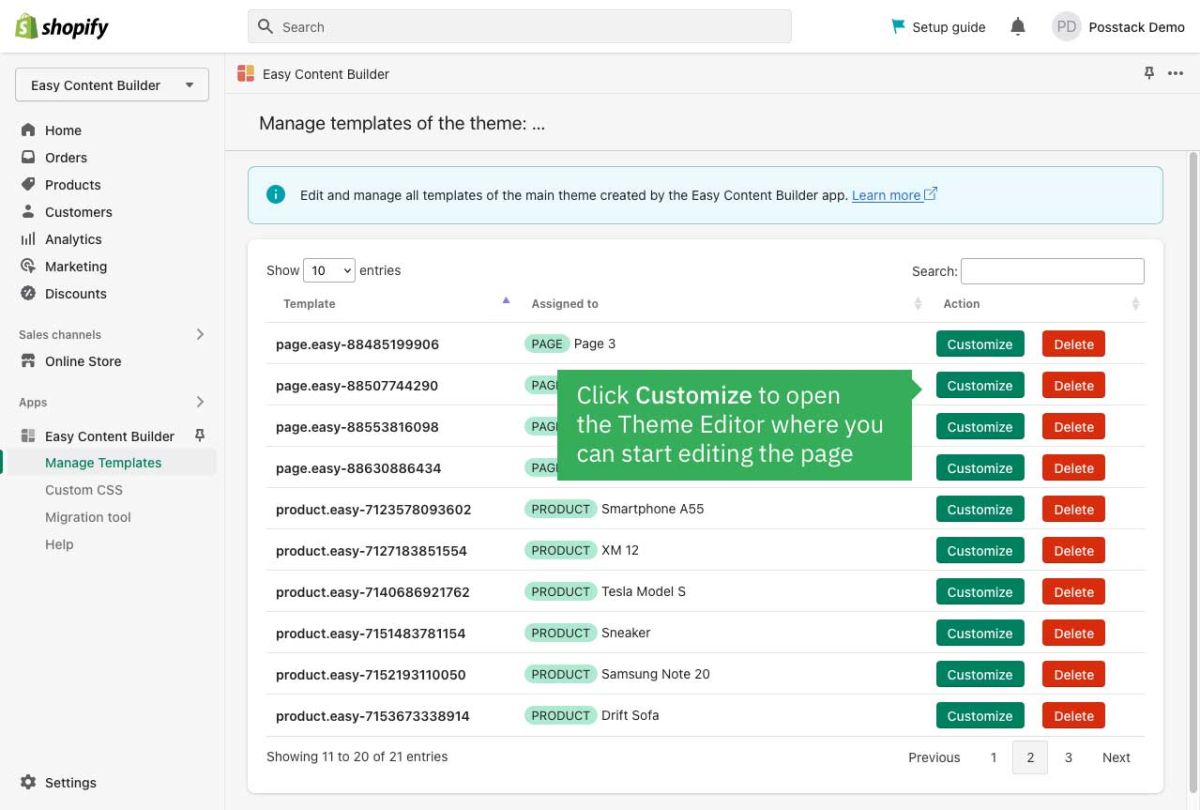Expand the Sales channels section

point(200,334)
